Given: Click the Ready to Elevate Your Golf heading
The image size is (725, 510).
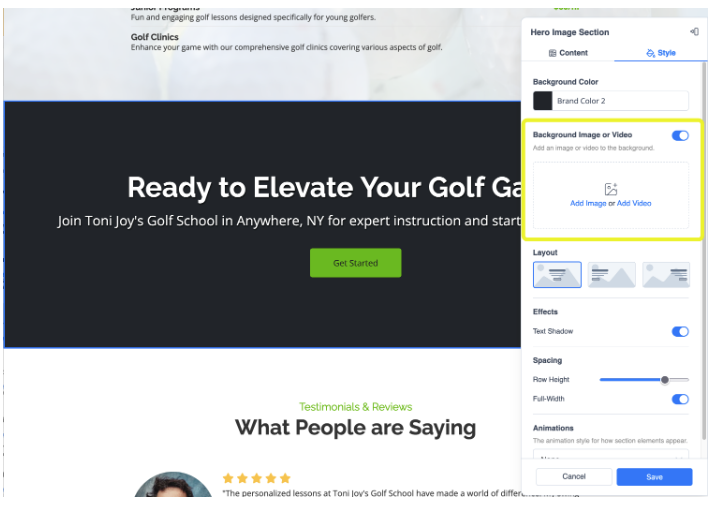Looking at the screenshot, I should point(324,187).
